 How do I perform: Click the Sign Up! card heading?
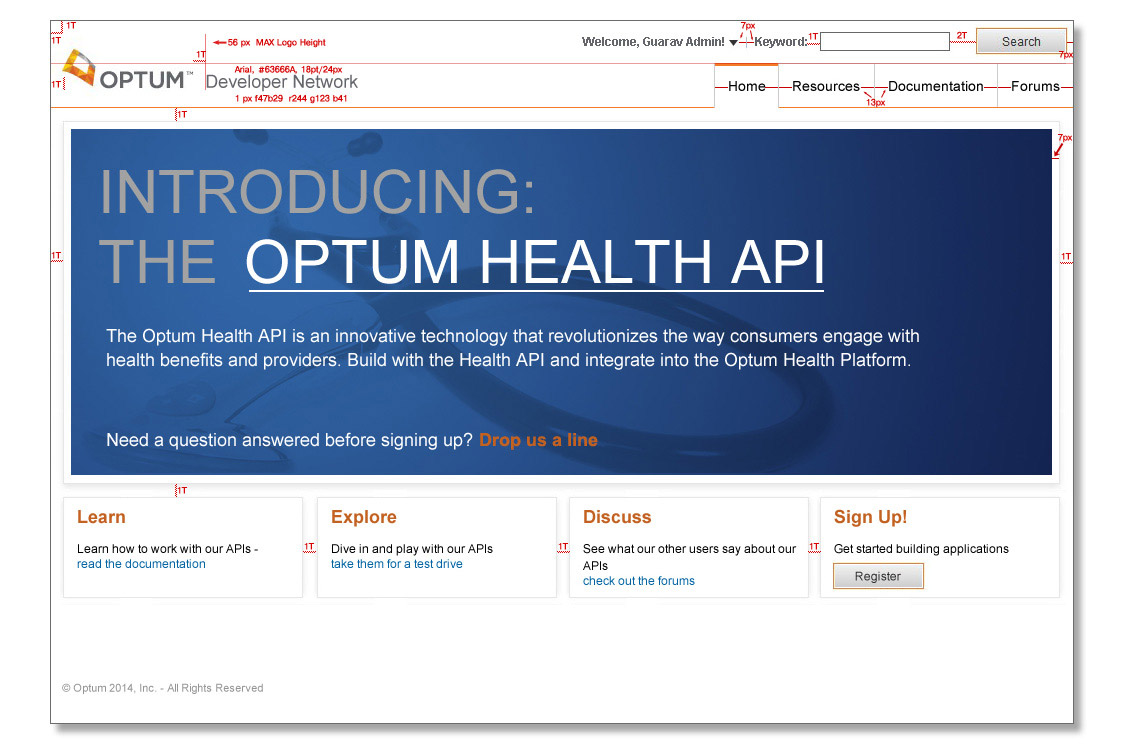[x=870, y=517]
